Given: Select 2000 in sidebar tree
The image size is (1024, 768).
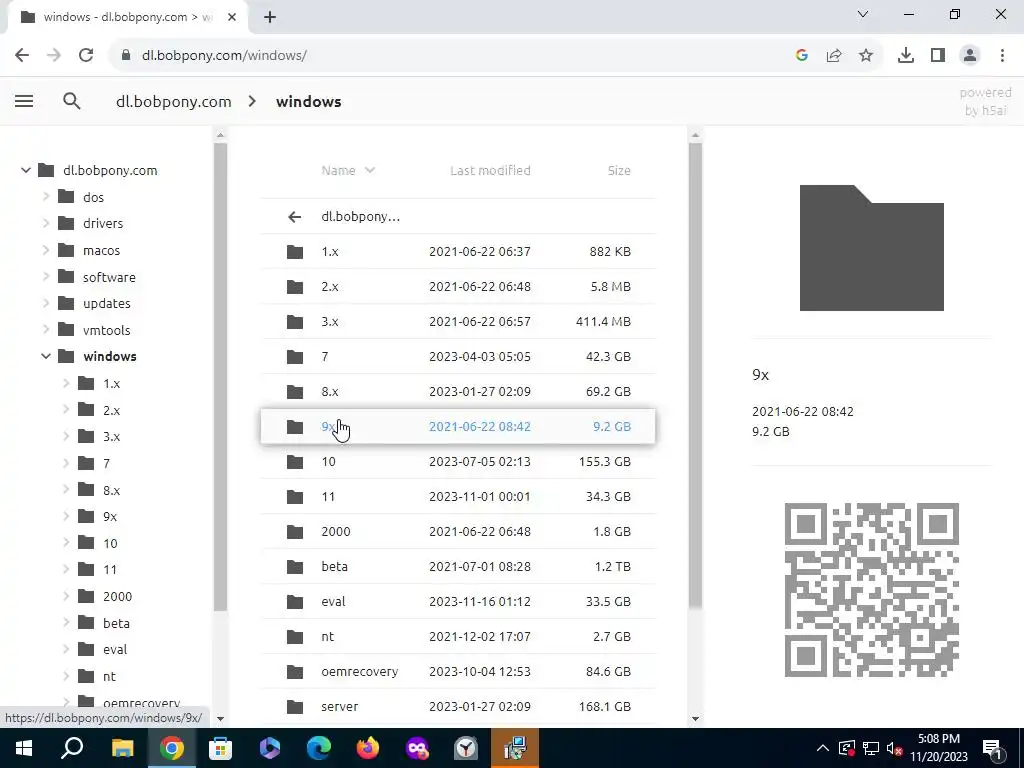Looking at the screenshot, I should point(118,596).
